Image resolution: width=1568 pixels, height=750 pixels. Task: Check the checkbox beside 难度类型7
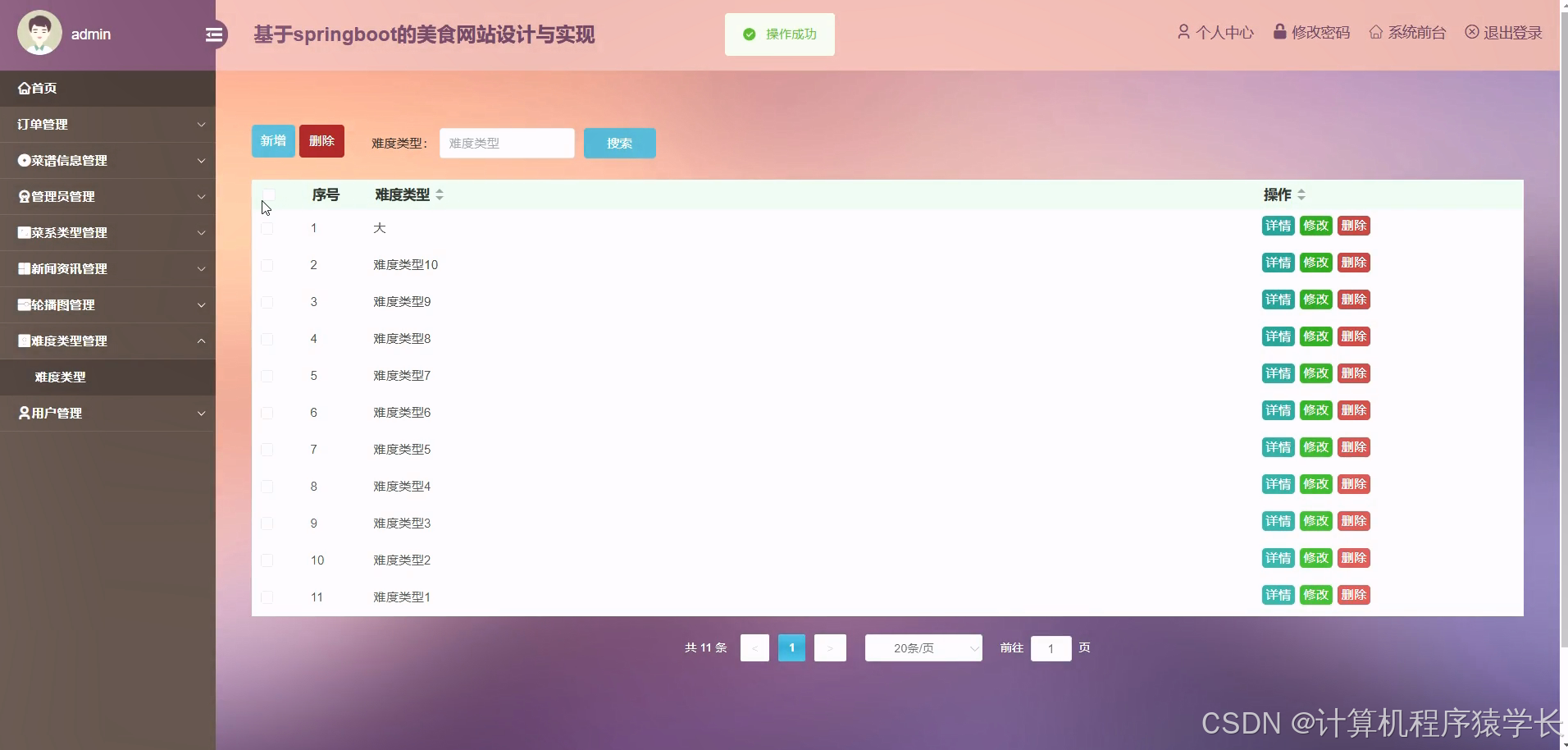point(267,376)
